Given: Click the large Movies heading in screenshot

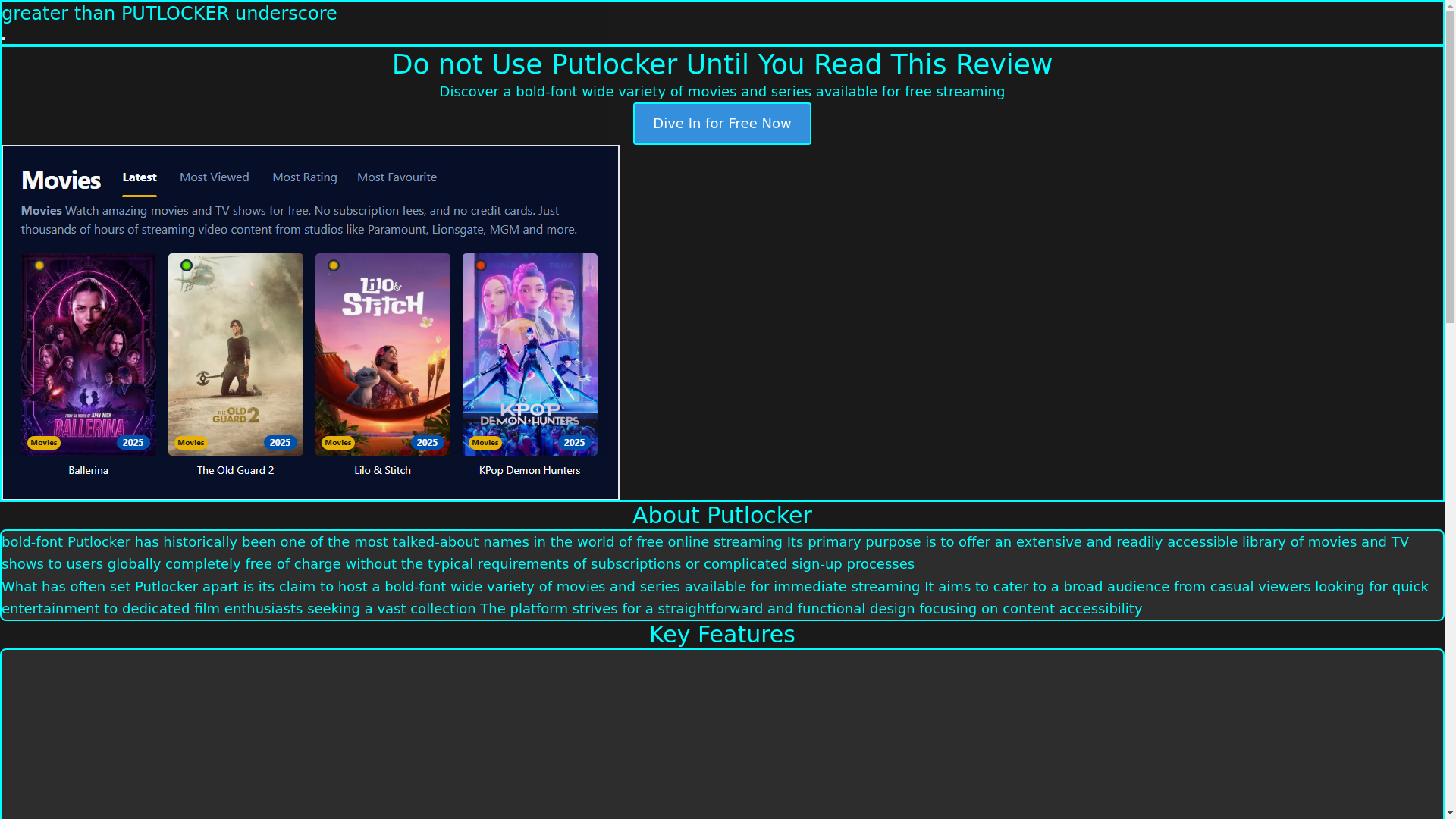Looking at the screenshot, I should click(61, 180).
